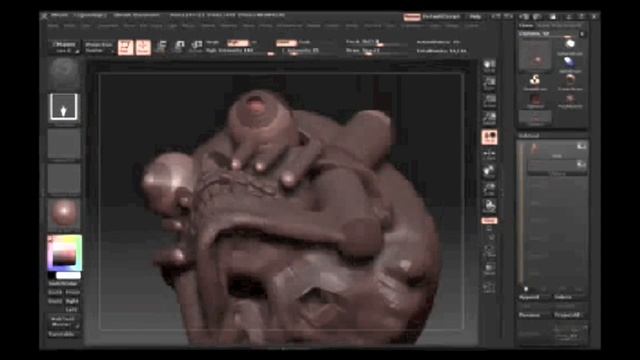Screen dimensions: 640x360
Task: Toggle visibility of the second subtool
Action: (581, 164)
